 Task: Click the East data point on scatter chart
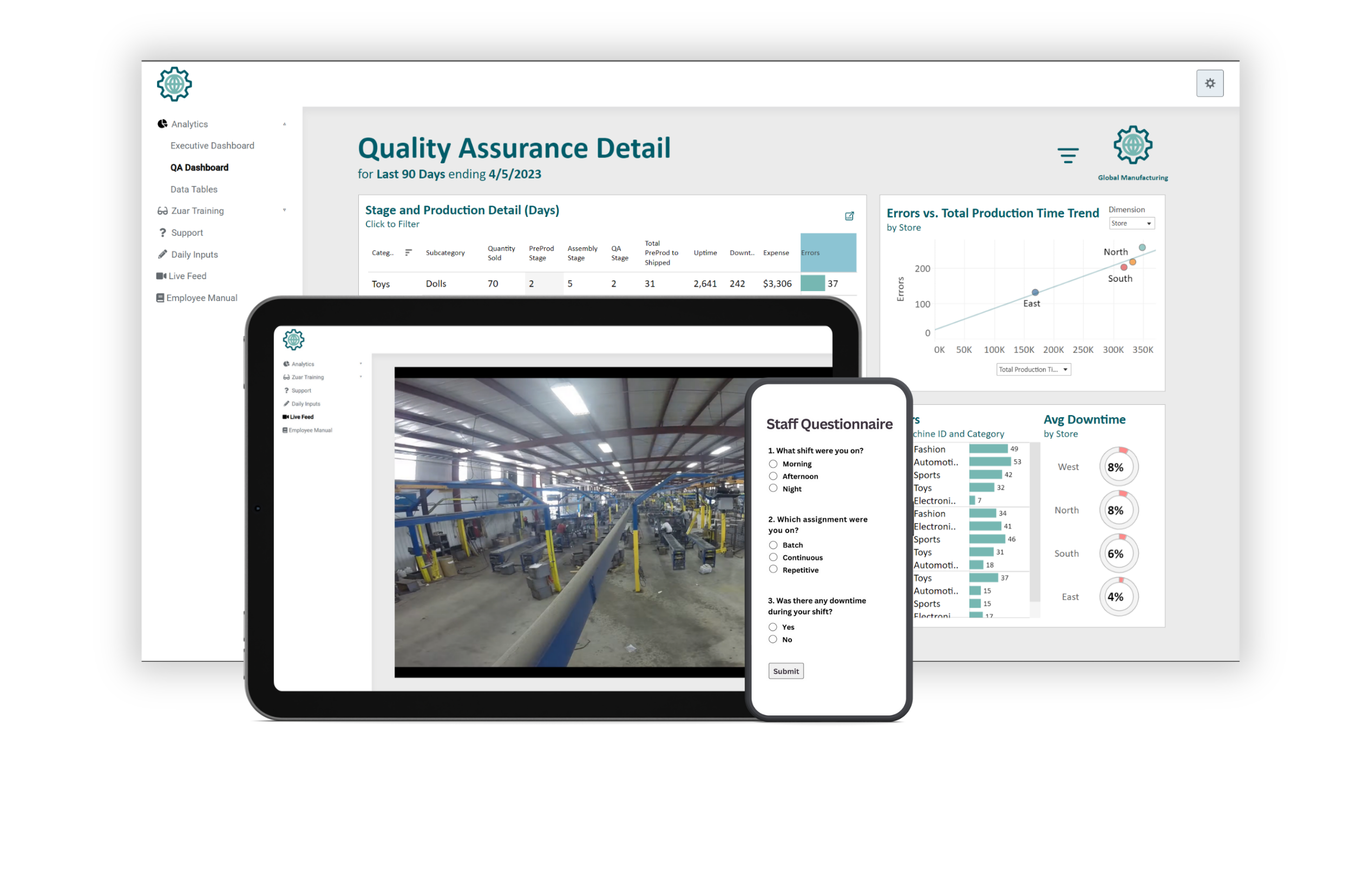1034,293
